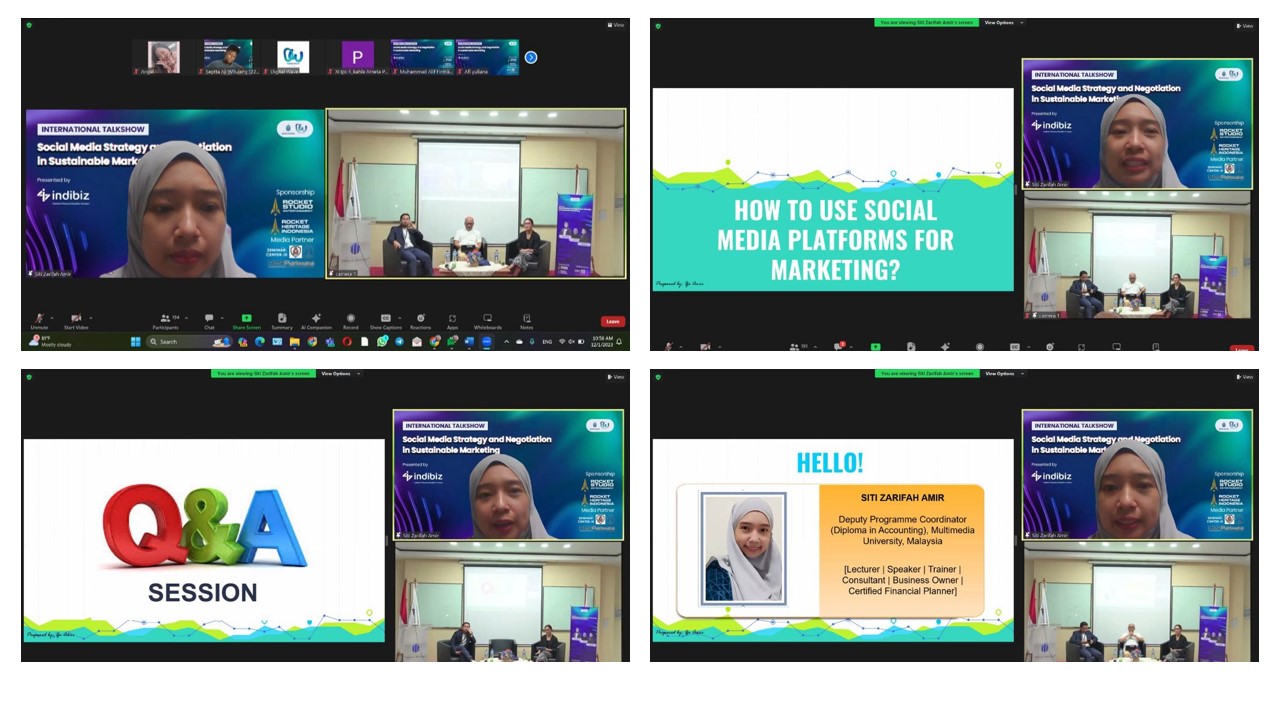This screenshot has height=720, width=1280.
Task: Select the purple P avatar thumbnail
Action: [x=357, y=57]
